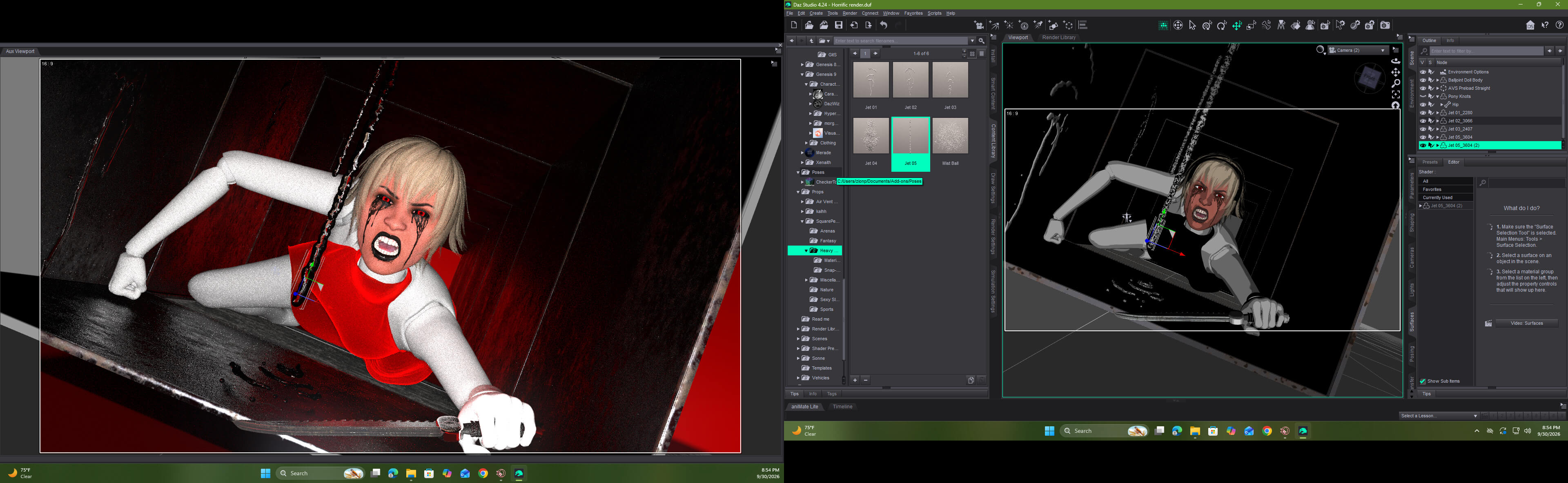Image resolution: width=1568 pixels, height=483 pixels.
Task: Expand the AVS Preload Straight node
Action: click(x=1438, y=88)
